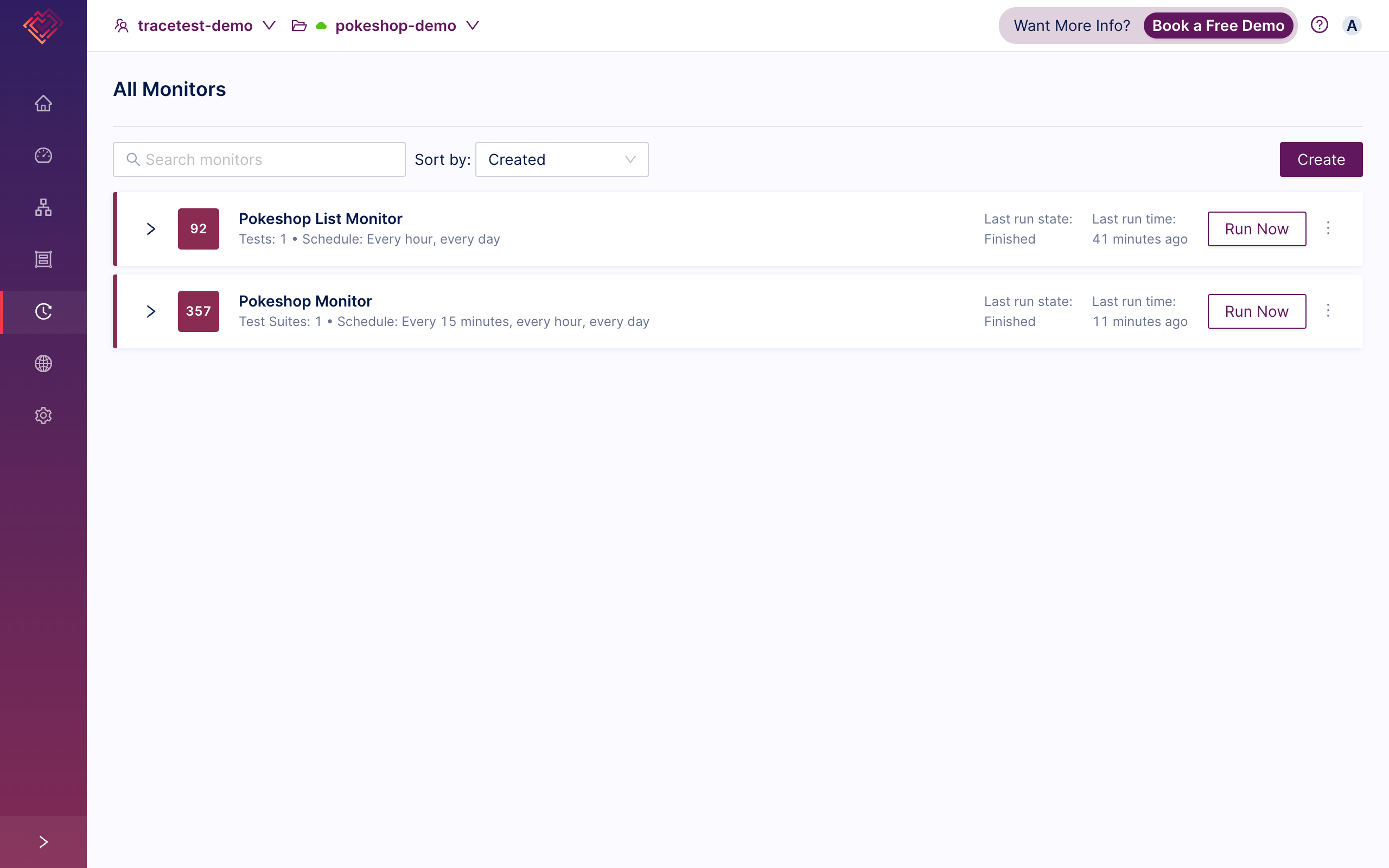Screen dimensions: 1389x868
Task: Open the list document icon in sidebar
Action: pos(43,259)
